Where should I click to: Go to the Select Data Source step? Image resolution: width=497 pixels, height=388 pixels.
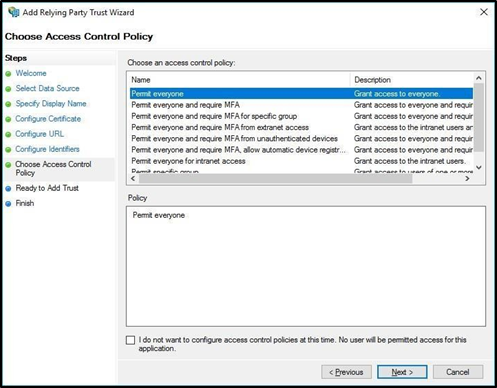coord(47,88)
